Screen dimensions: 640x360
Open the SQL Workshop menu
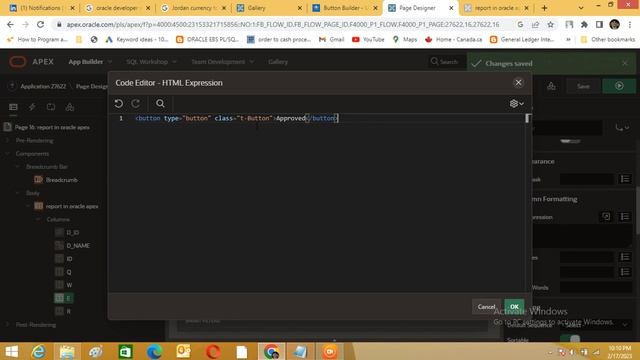tap(151, 62)
